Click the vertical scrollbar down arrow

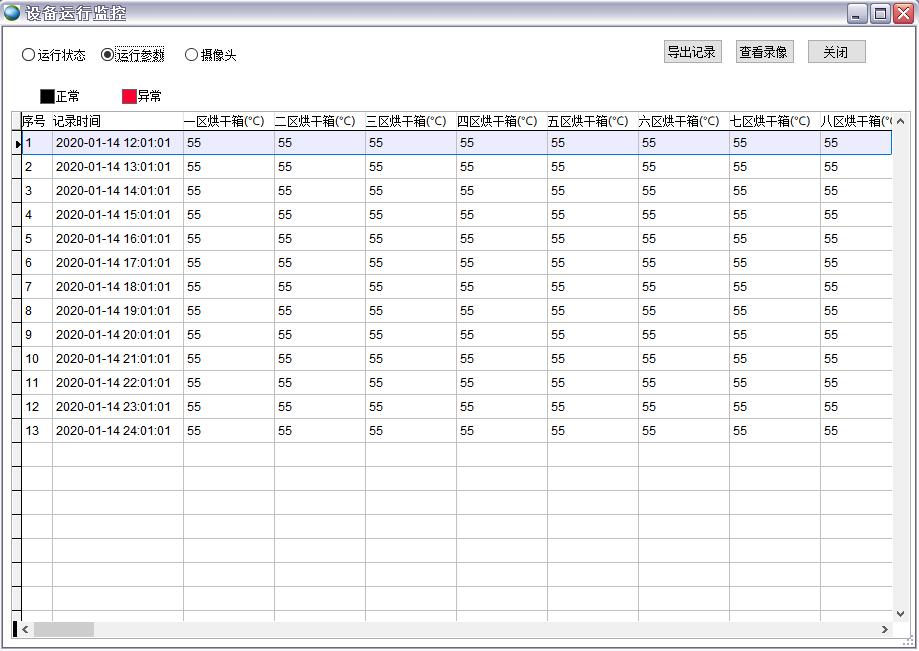[900, 613]
